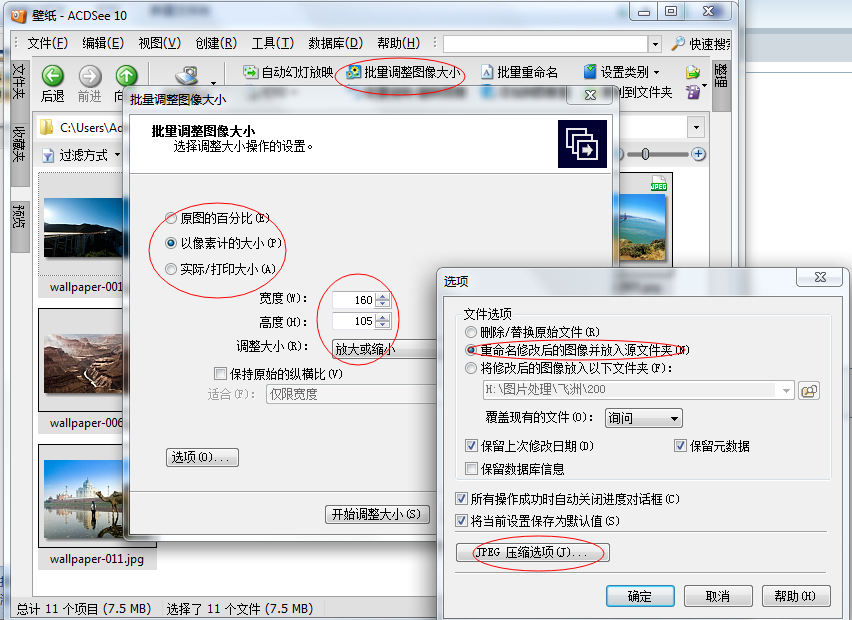Open 批量调整图像大小 toolbar tool

click(403, 72)
